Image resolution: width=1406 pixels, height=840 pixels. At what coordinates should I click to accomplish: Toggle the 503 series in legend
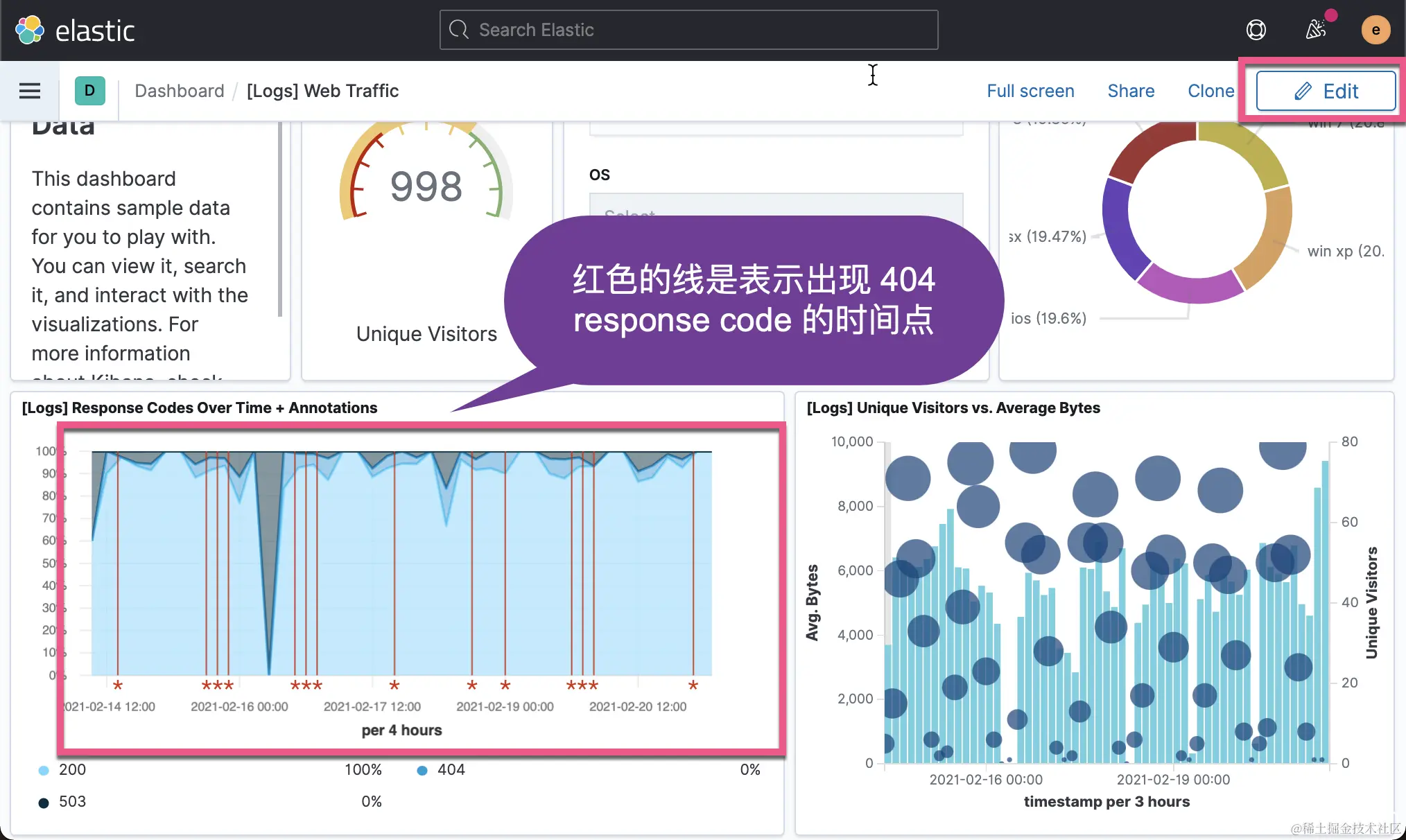point(72,801)
